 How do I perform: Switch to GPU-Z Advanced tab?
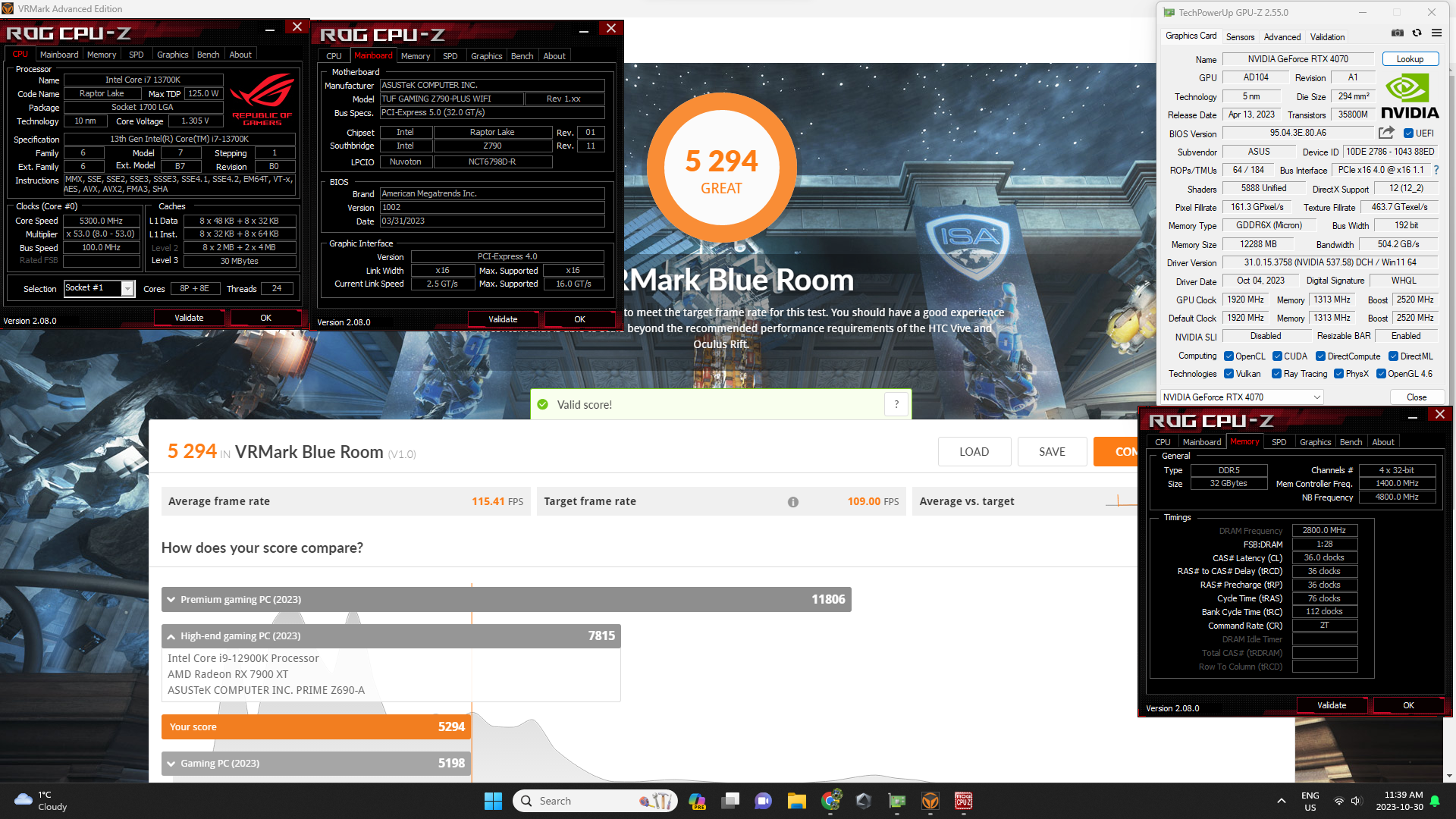(x=1282, y=37)
